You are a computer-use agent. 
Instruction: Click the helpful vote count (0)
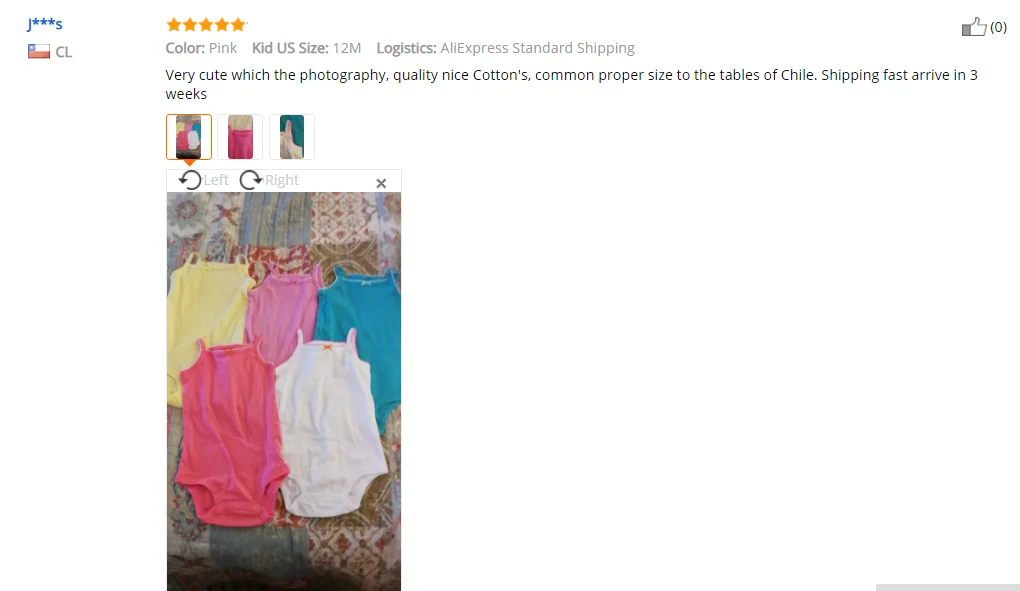click(x=998, y=27)
